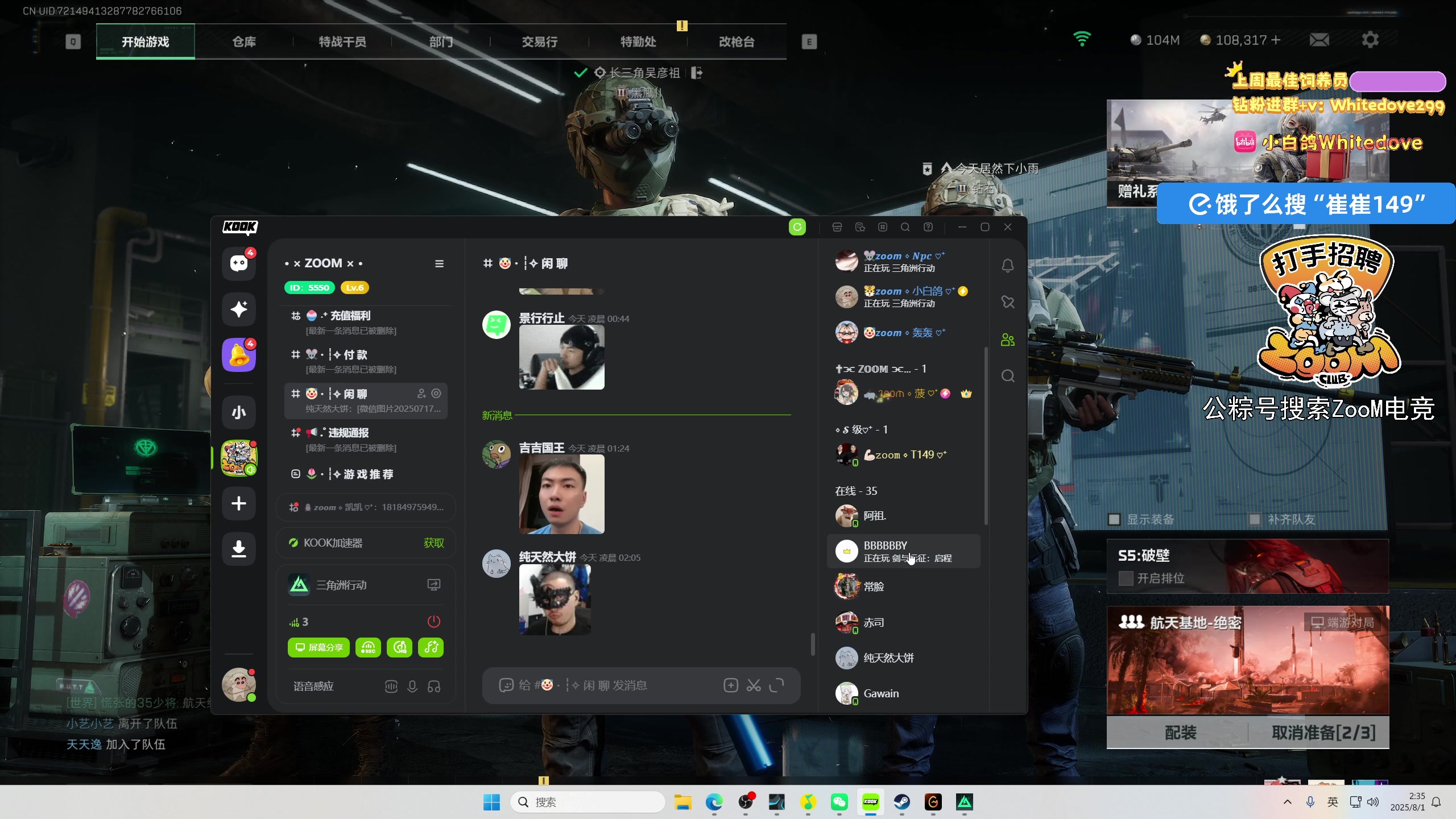
Task: Click the HQ audio quality button
Action: (x=400, y=647)
